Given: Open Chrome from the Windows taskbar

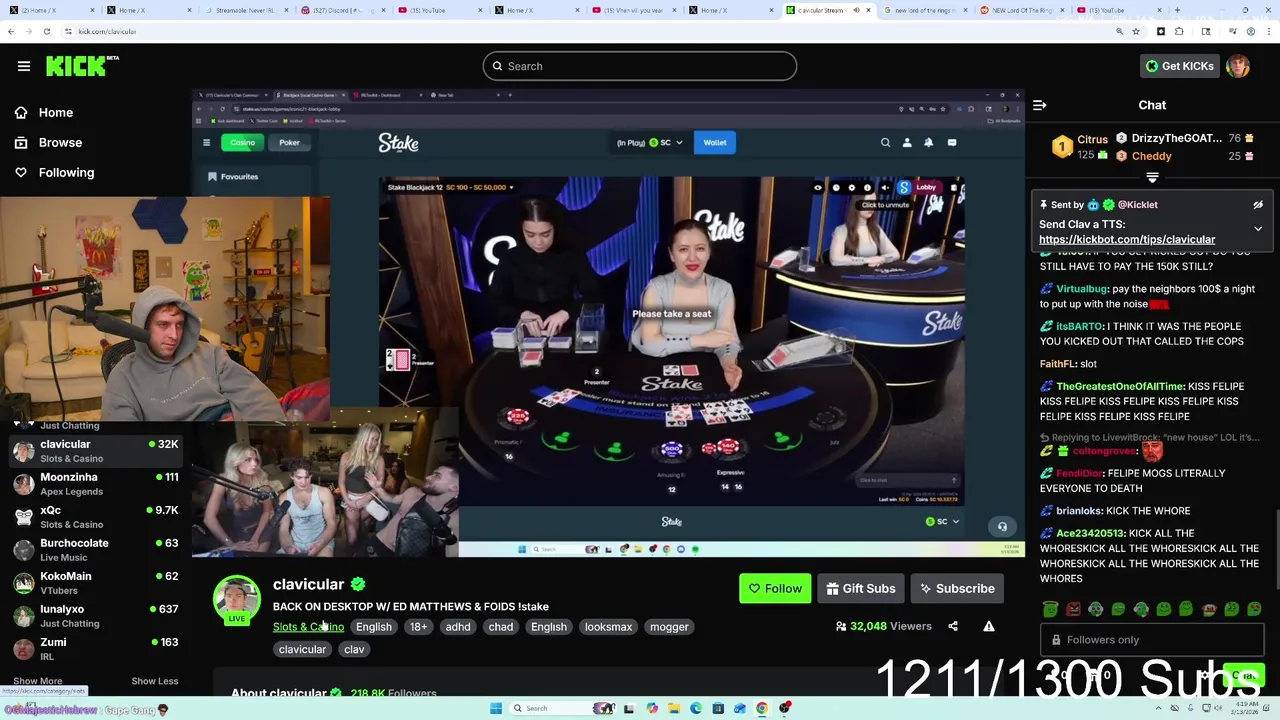Looking at the screenshot, I should [x=762, y=709].
